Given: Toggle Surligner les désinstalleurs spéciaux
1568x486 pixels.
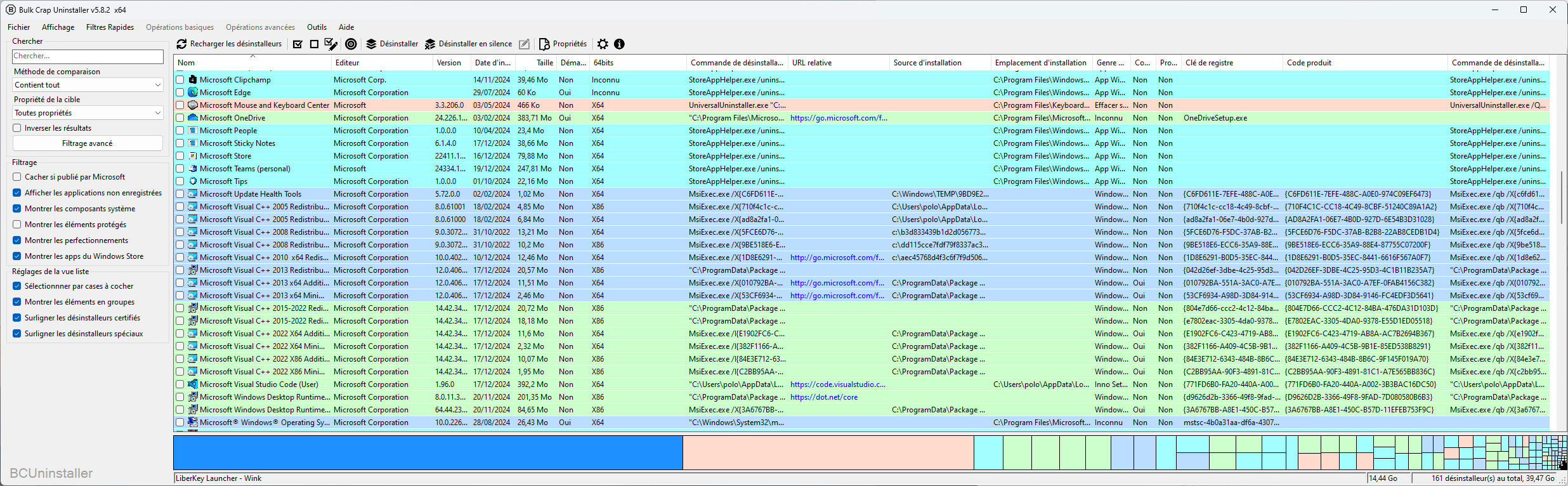Looking at the screenshot, I should 17,334.
